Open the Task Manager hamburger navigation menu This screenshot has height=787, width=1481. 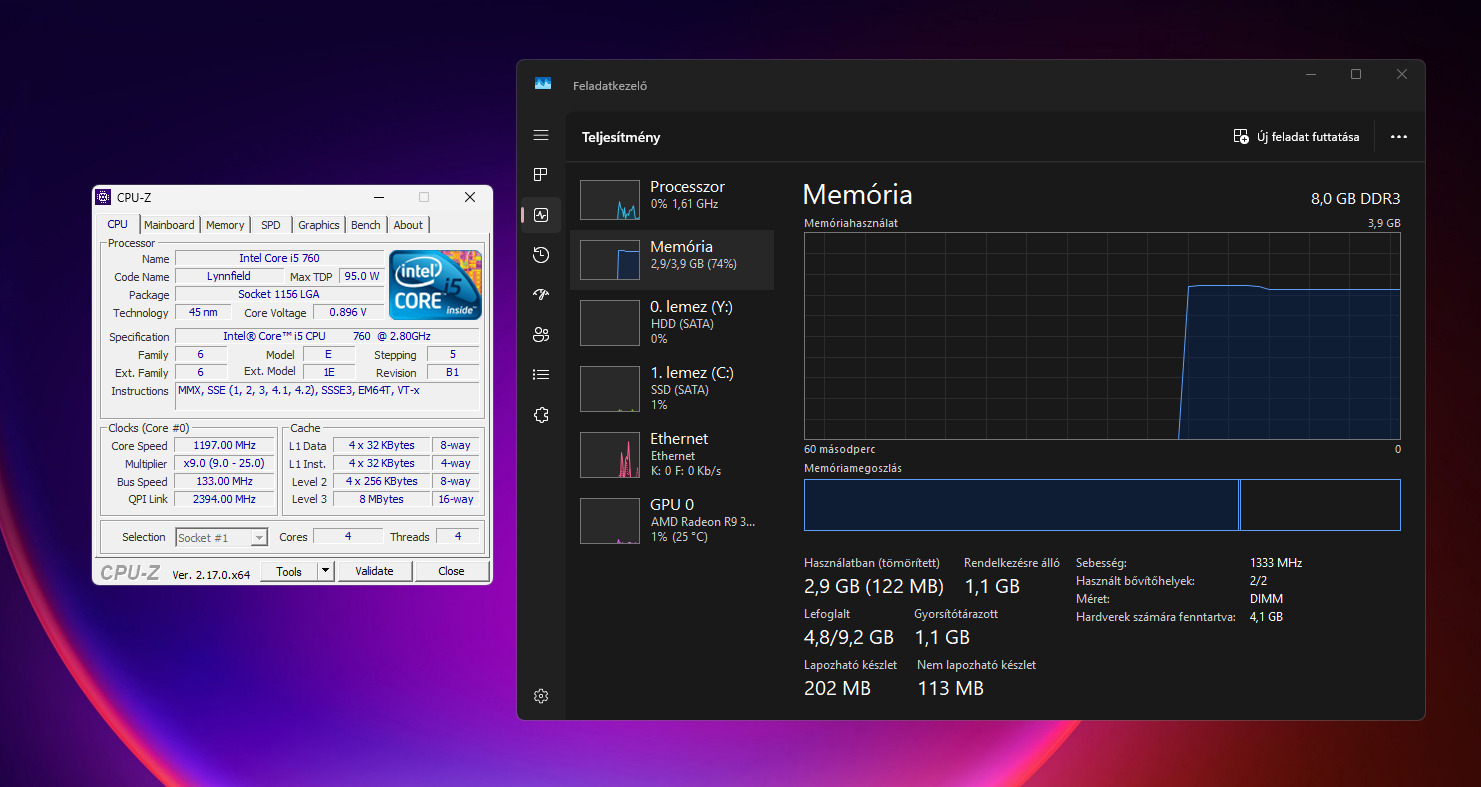coord(541,135)
